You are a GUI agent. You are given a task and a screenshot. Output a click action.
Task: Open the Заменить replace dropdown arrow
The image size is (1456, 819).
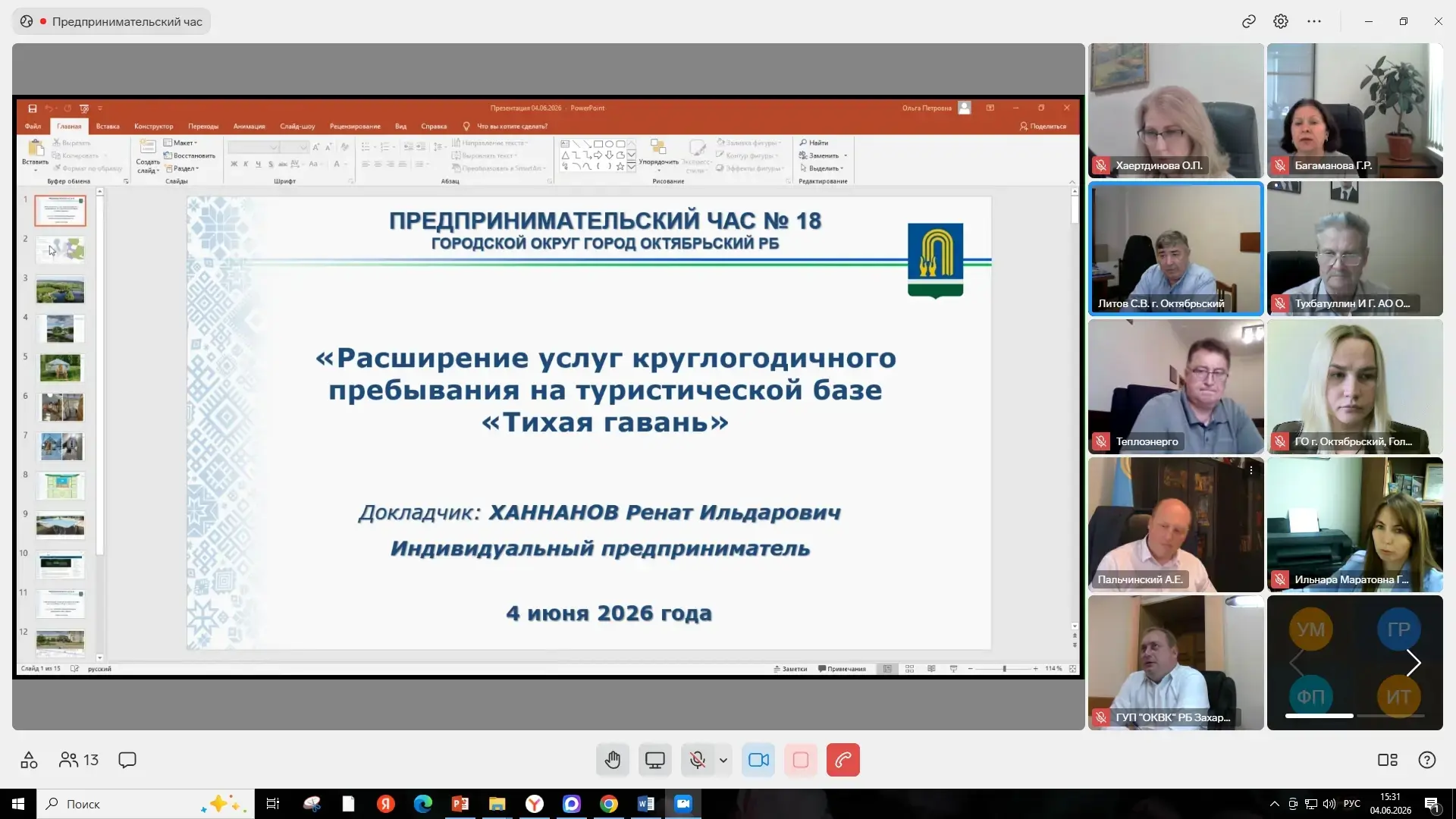click(x=846, y=155)
